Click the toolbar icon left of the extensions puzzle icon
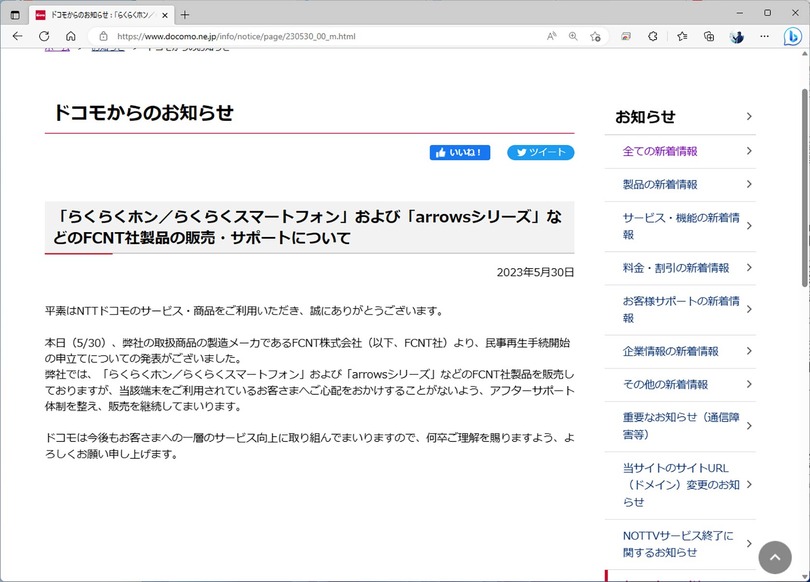The image size is (810, 582). pos(626,36)
